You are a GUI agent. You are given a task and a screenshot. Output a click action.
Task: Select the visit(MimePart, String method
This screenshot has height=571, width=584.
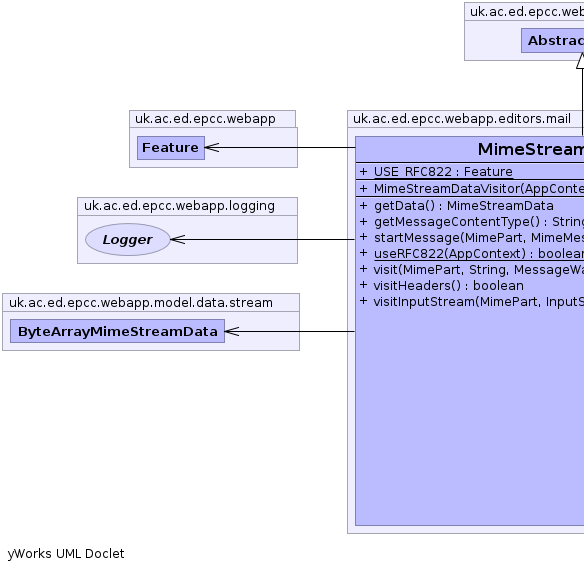(x=479, y=270)
